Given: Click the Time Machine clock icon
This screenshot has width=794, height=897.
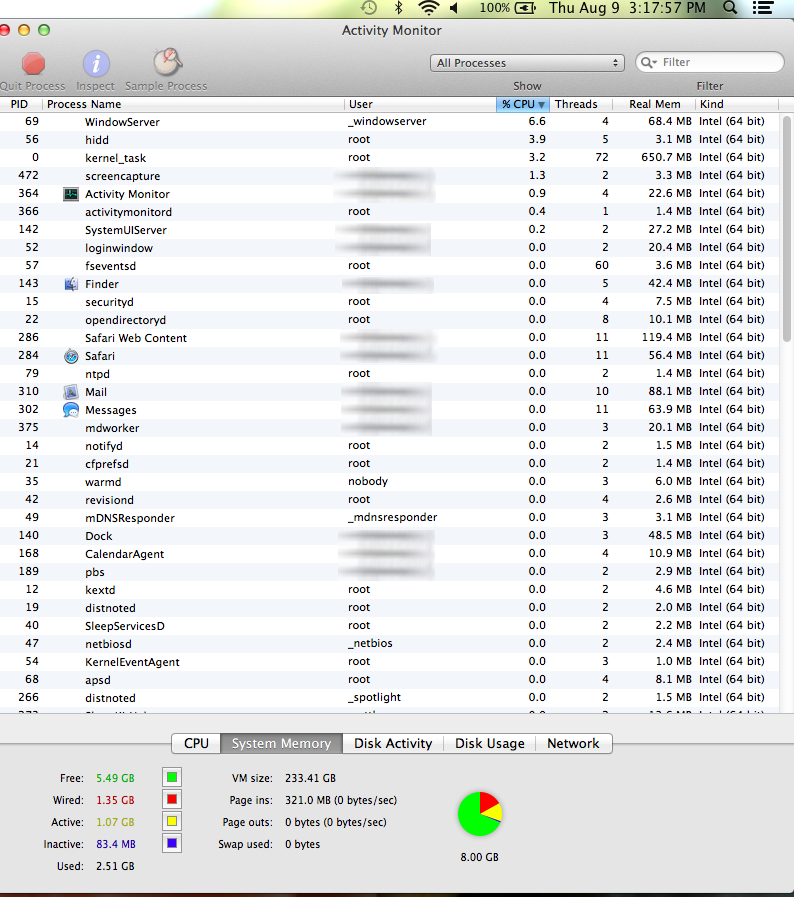Looking at the screenshot, I should tap(369, 8).
